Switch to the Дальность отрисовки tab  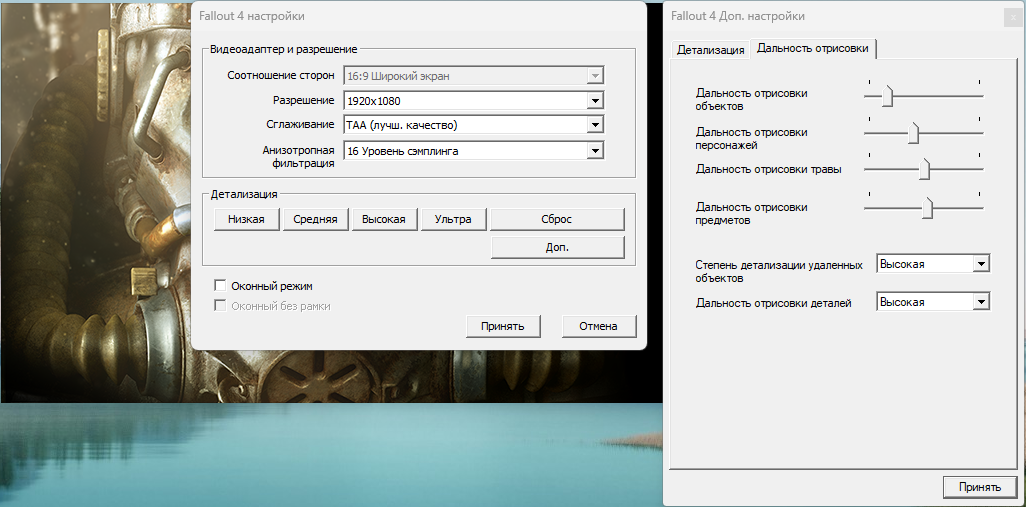(x=813, y=48)
